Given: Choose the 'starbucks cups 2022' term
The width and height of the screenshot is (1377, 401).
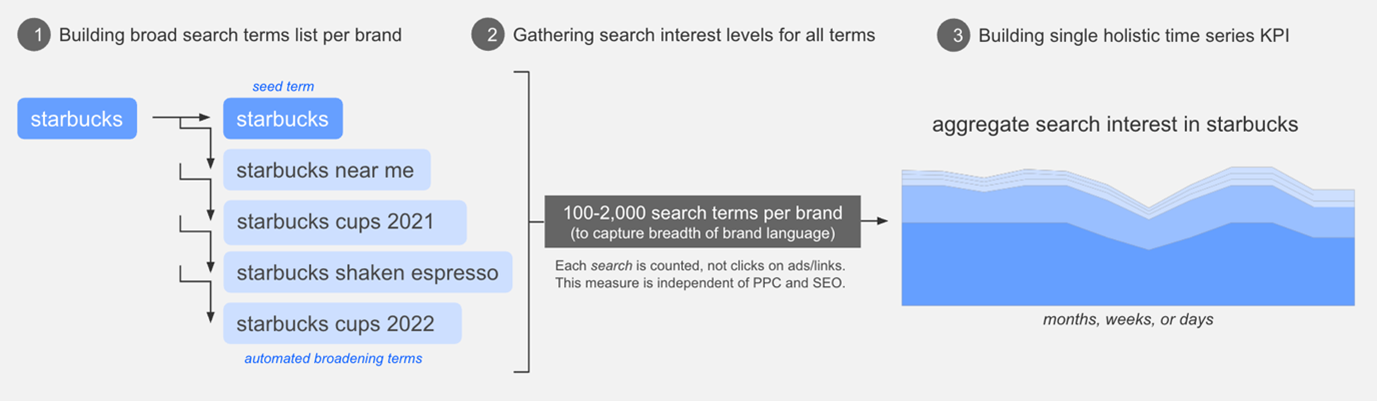Looking at the screenshot, I should tap(342, 323).
